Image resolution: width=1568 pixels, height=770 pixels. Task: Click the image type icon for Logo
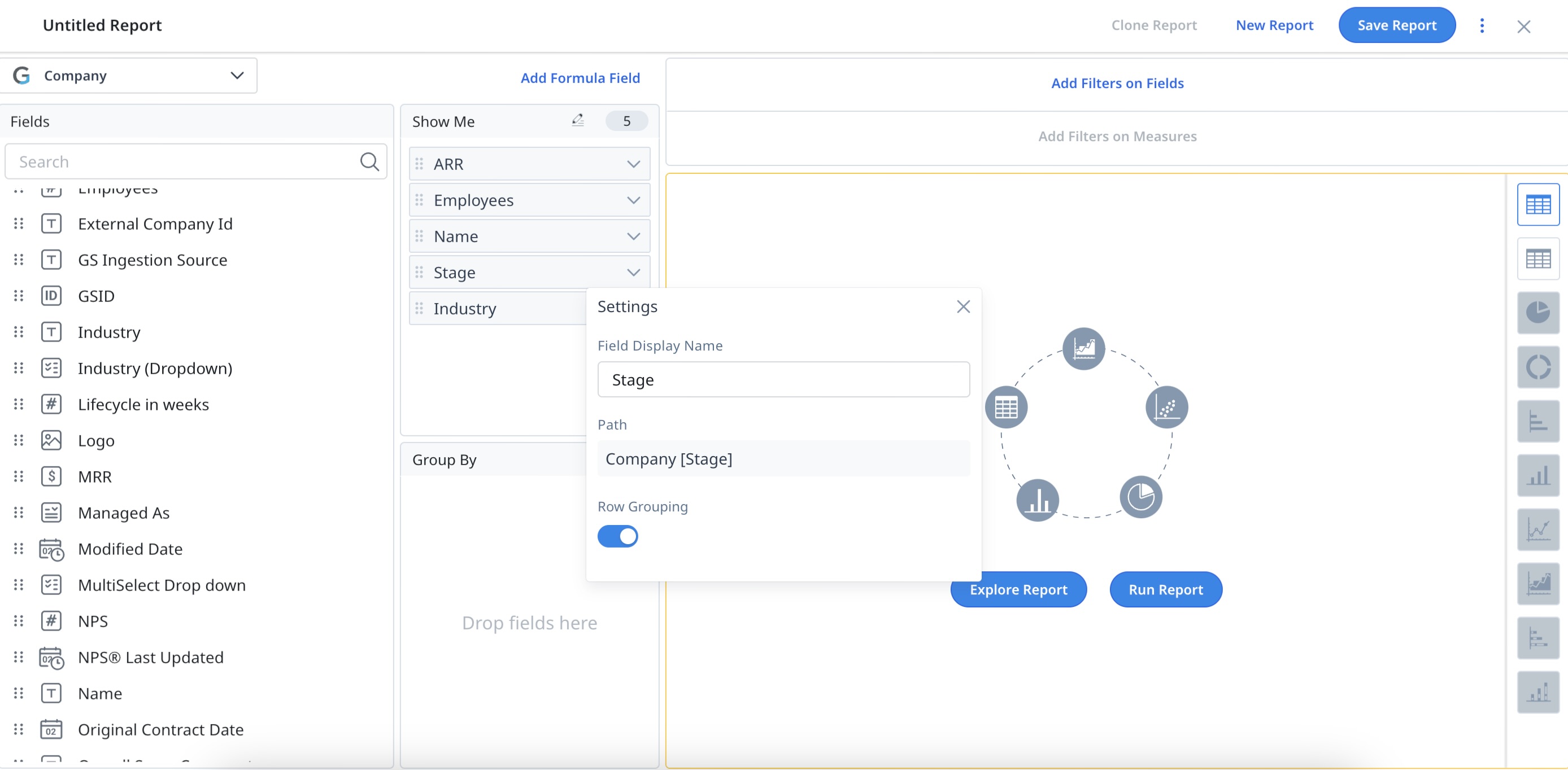(x=51, y=440)
